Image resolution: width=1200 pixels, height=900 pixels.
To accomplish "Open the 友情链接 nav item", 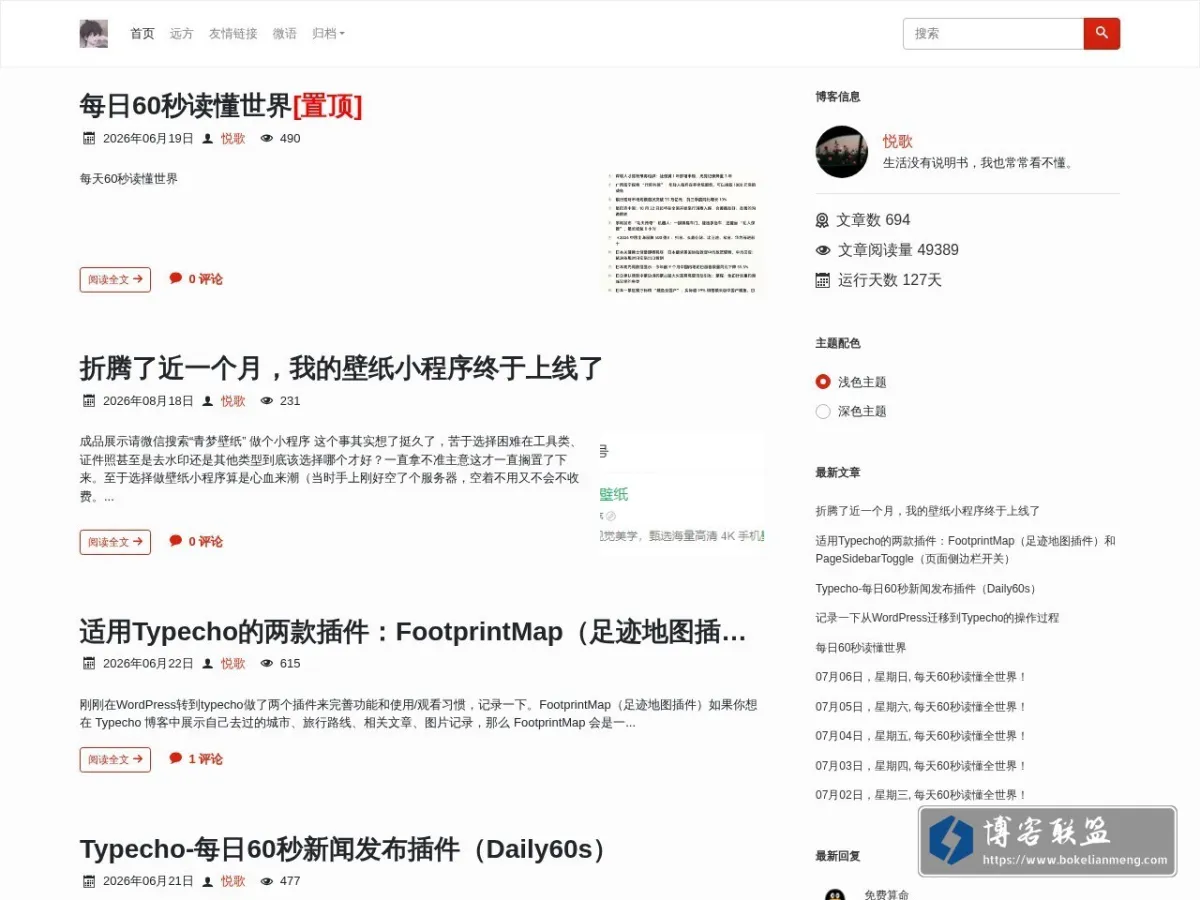I will [233, 33].
